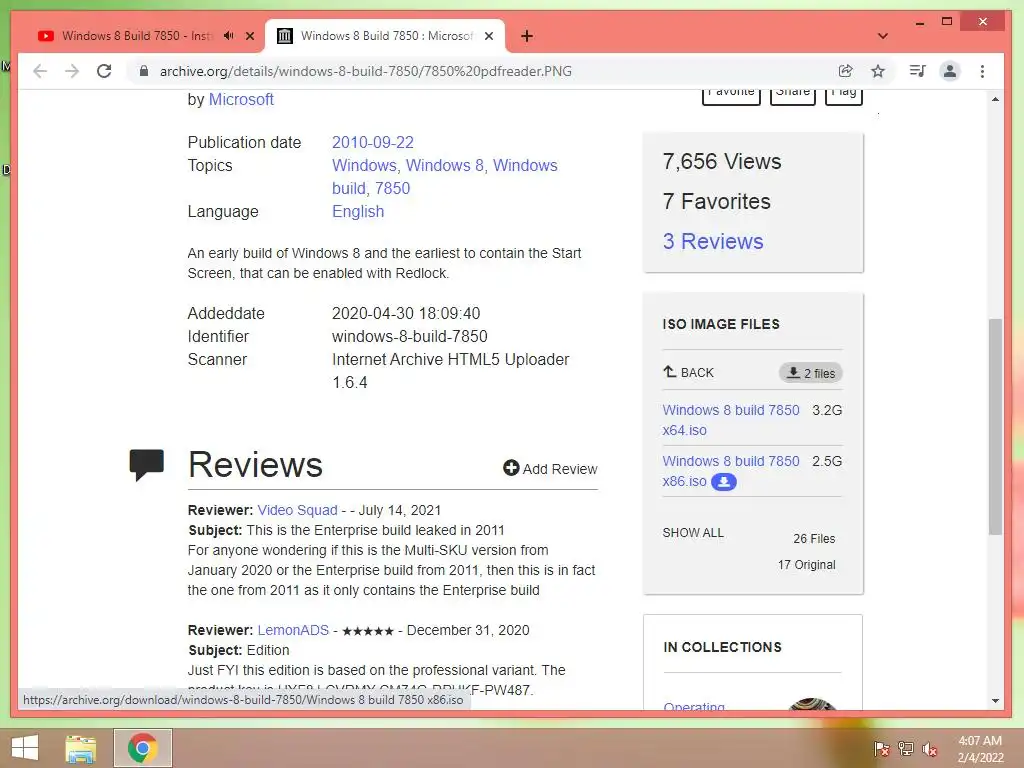Open the Microsoft author link

coord(241,99)
